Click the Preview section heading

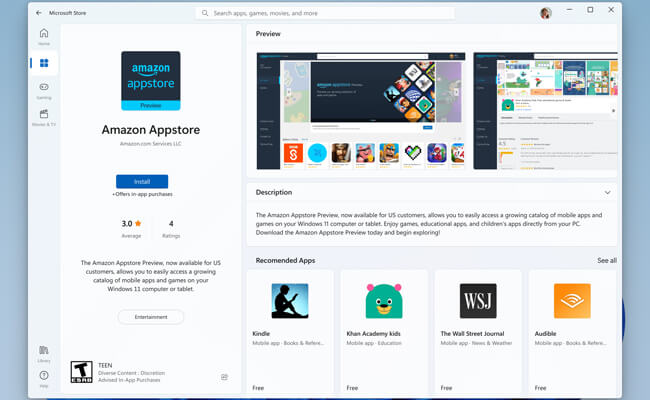[268, 34]
